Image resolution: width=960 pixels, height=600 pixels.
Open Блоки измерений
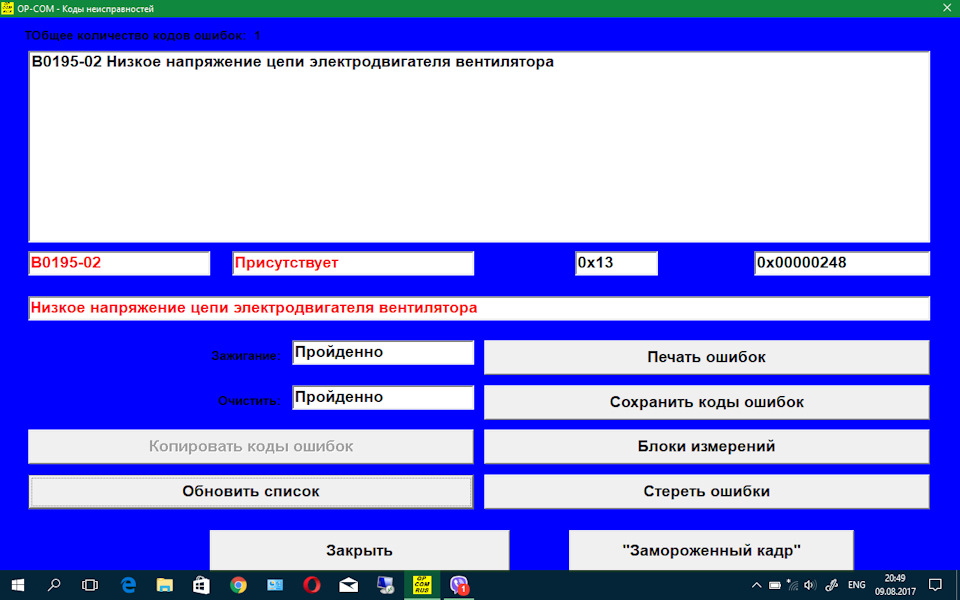click(707, 446)
